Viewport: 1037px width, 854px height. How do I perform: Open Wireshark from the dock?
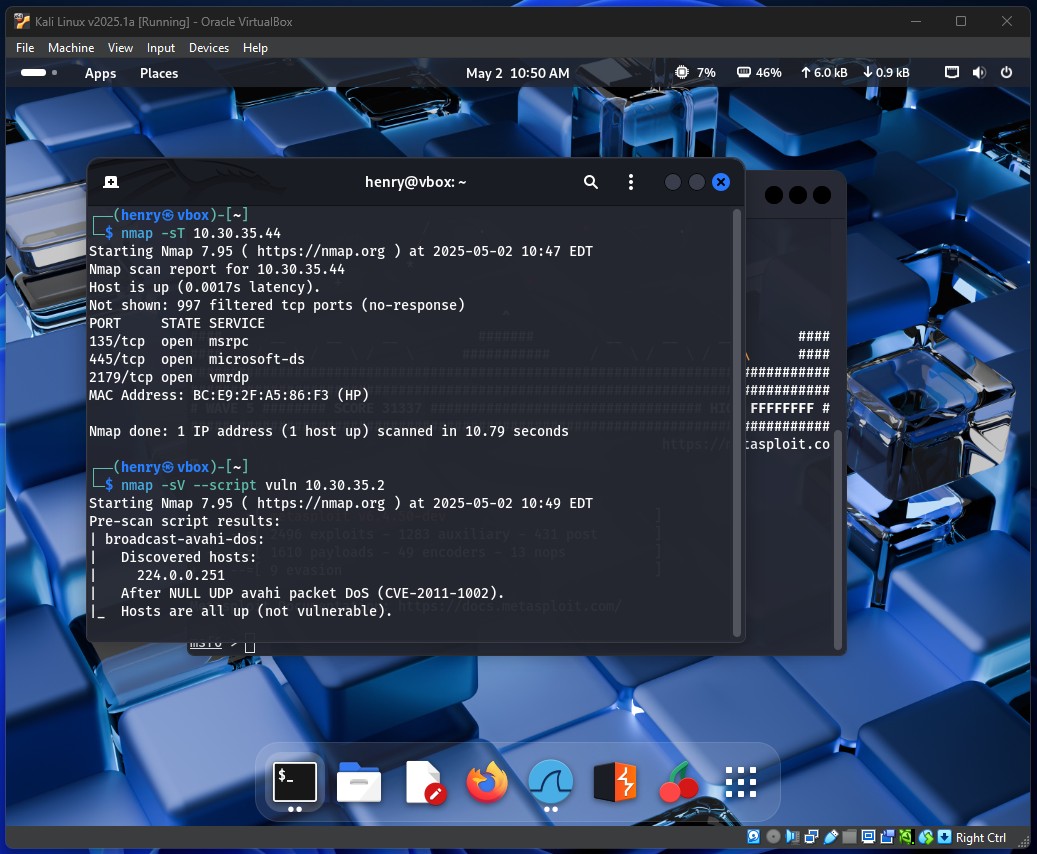click(551, 781)
